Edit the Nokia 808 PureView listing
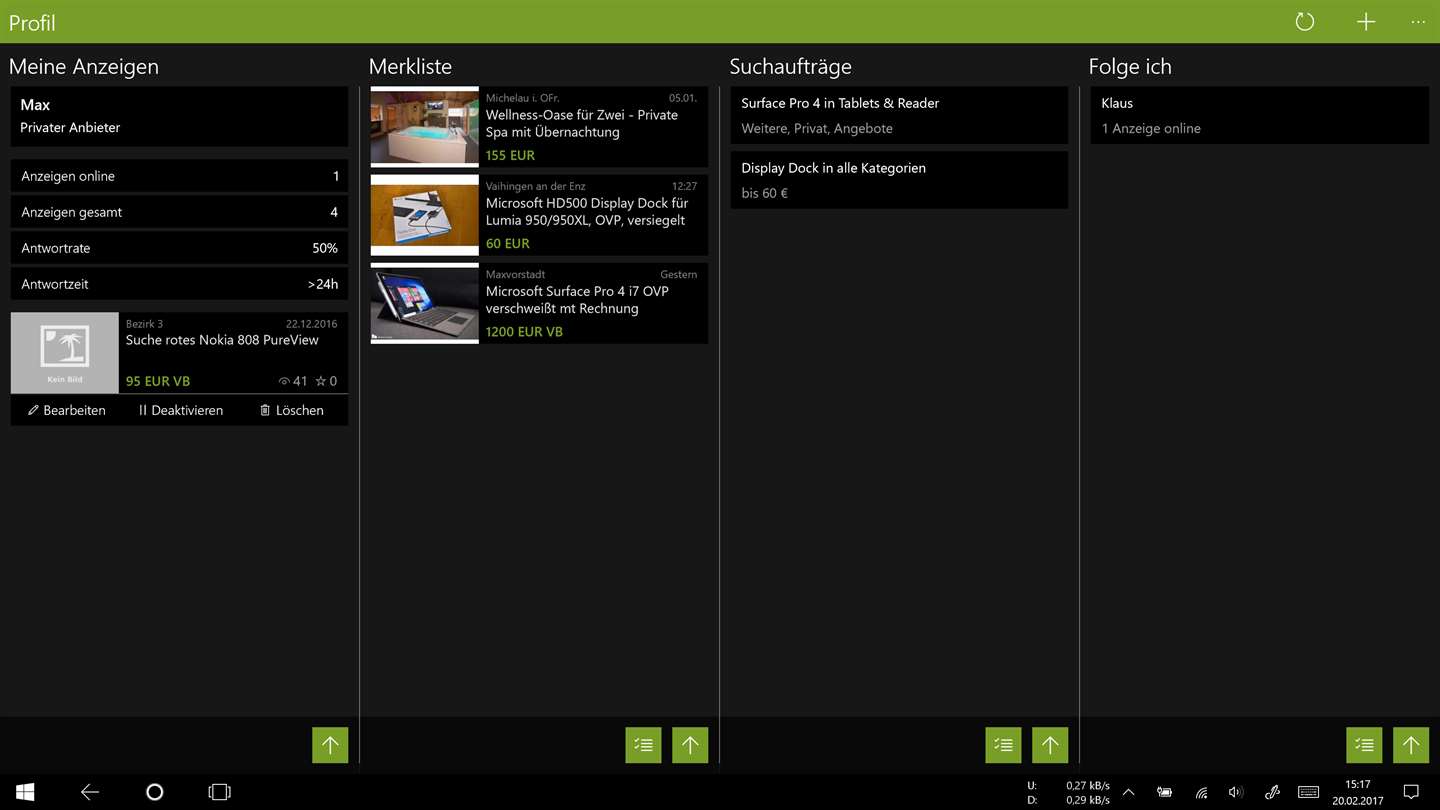 coord(66,410)
